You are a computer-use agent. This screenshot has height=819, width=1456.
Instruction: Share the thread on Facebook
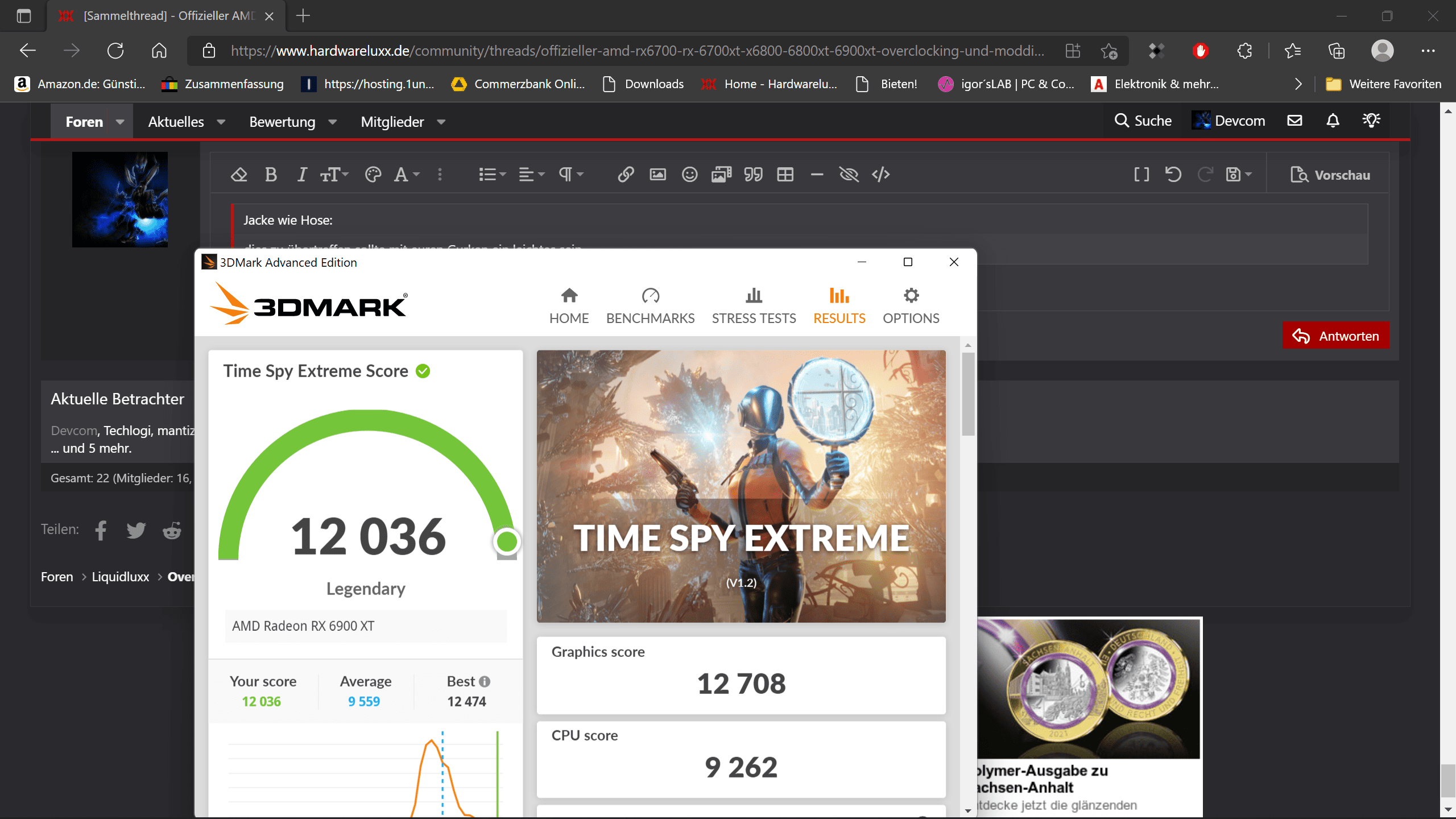(101, 530)
